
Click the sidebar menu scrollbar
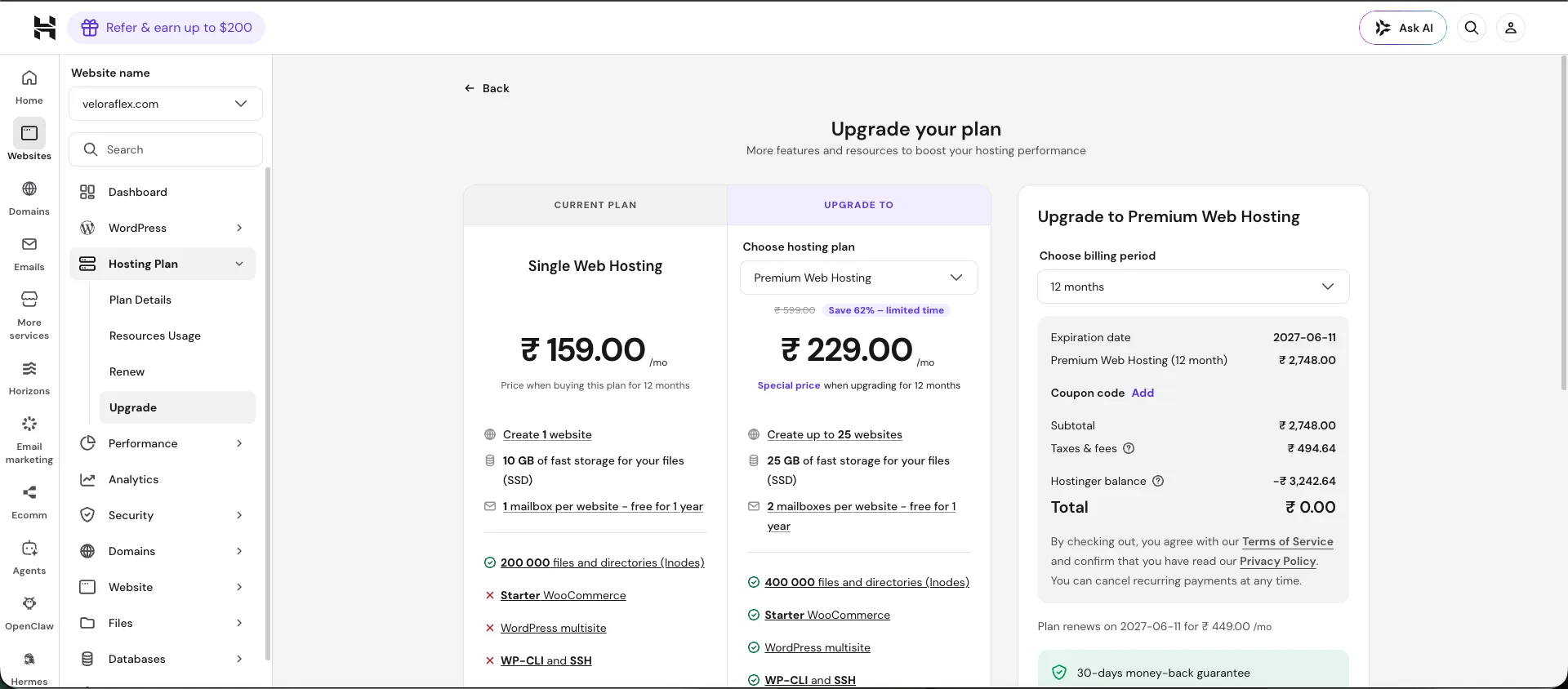[268, 413]
